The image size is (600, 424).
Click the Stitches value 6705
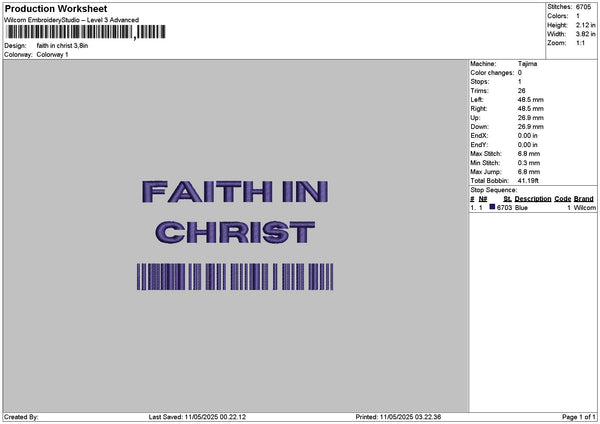583,7
